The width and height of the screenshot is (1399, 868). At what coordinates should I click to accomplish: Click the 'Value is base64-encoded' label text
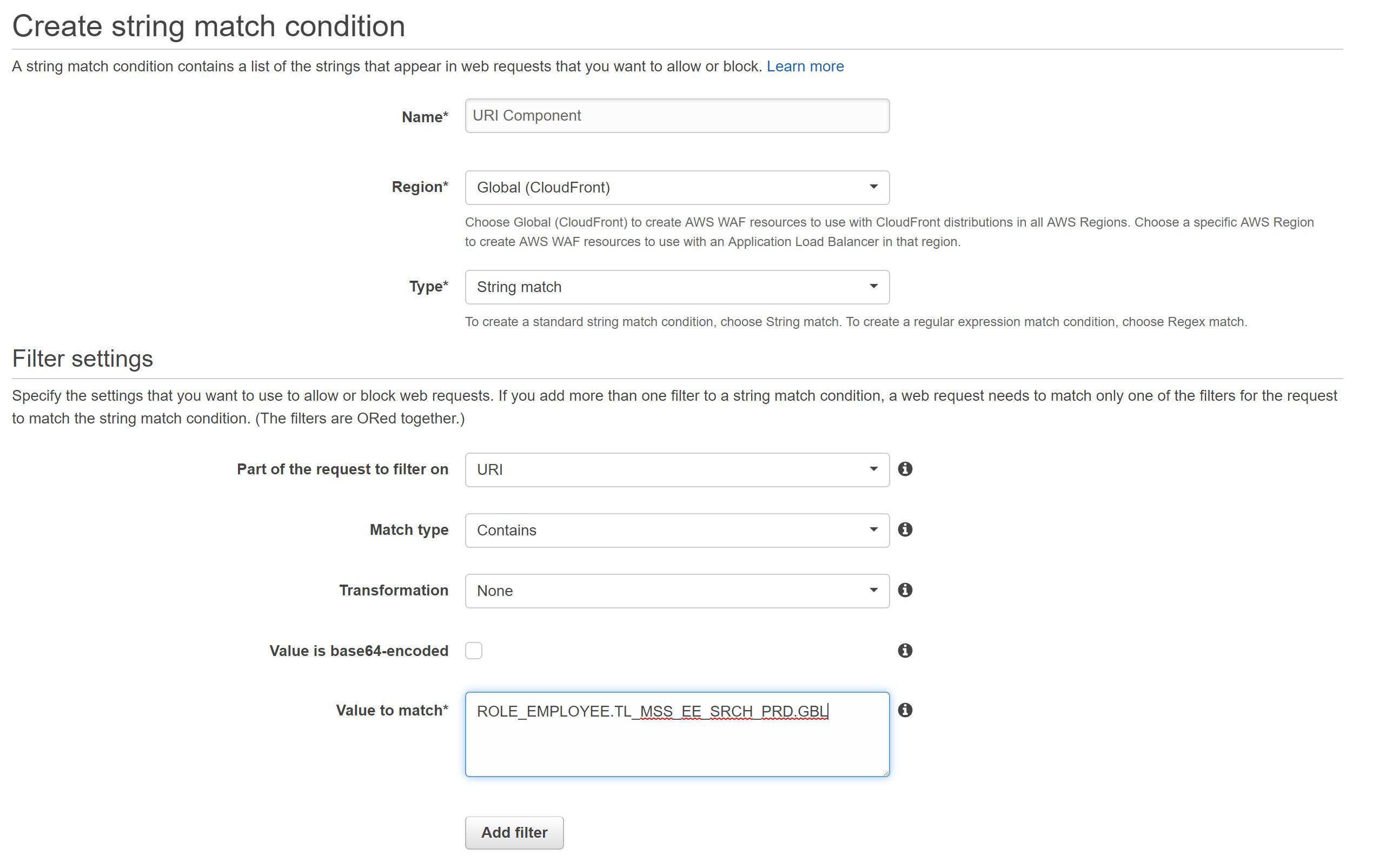pos(359,651)
